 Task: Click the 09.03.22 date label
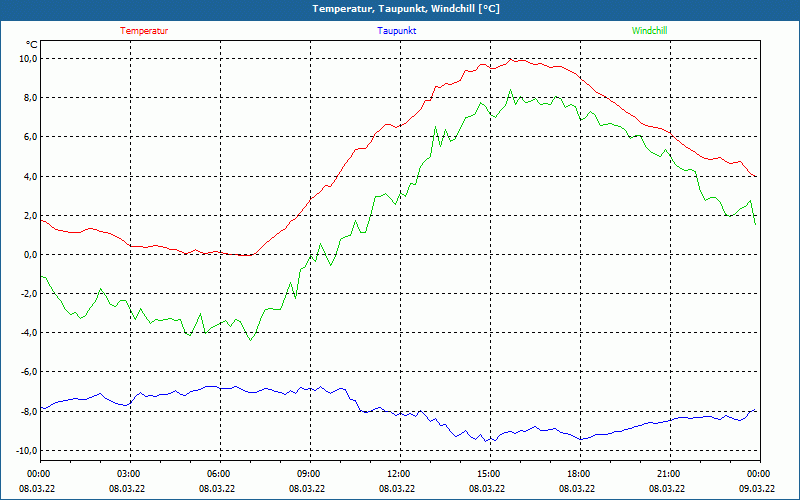757,488
